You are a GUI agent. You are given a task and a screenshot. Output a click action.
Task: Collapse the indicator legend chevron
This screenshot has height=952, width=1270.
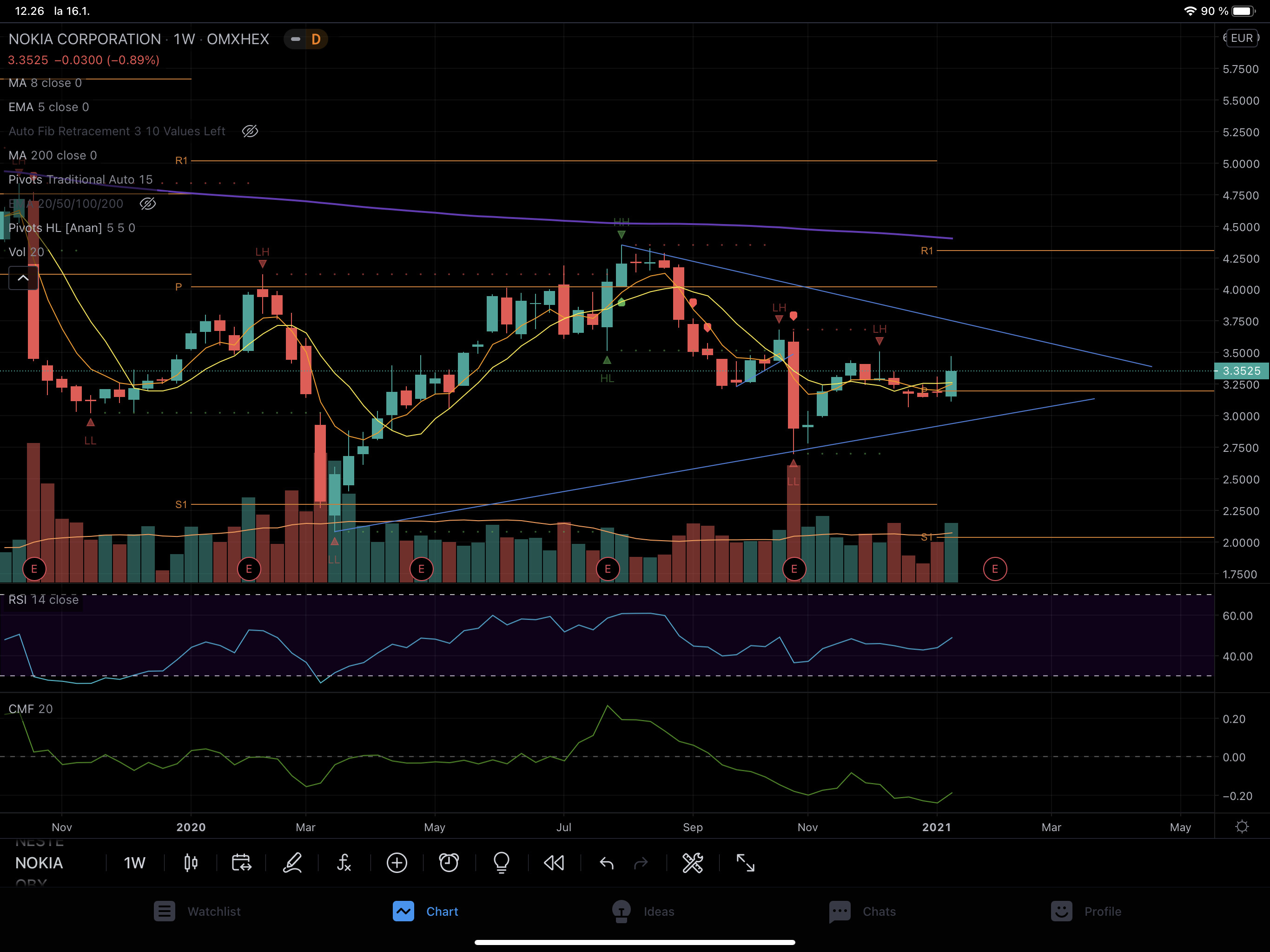(23, 278)
